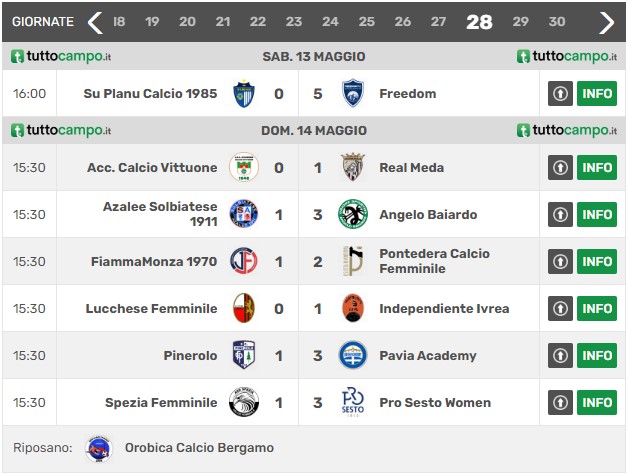Select giornata 18 in the round bar
Image resolution: width=628 pixels, height=474 pixels.
pos(119,22)
